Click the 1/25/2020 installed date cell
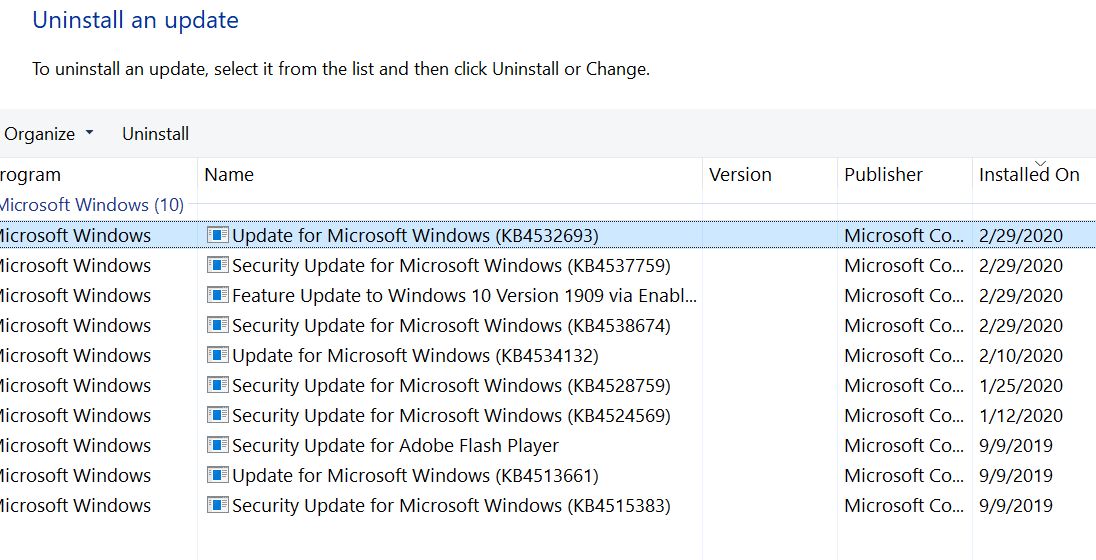Image resolution: width=1096 pixels, height=560 pixels. [x=1021, y=385]
